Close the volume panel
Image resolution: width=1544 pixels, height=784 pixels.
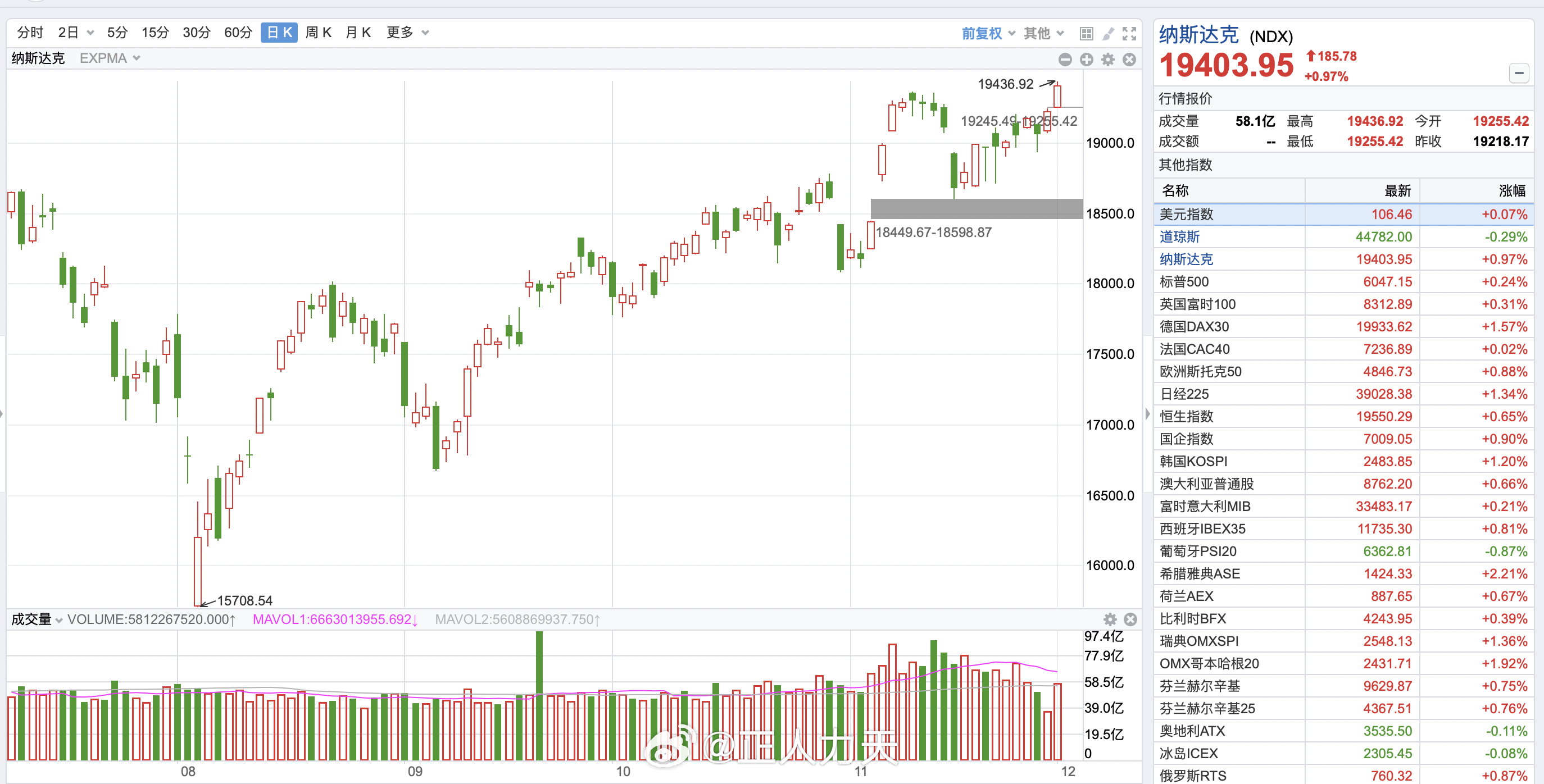click(x=1130, y=619)
